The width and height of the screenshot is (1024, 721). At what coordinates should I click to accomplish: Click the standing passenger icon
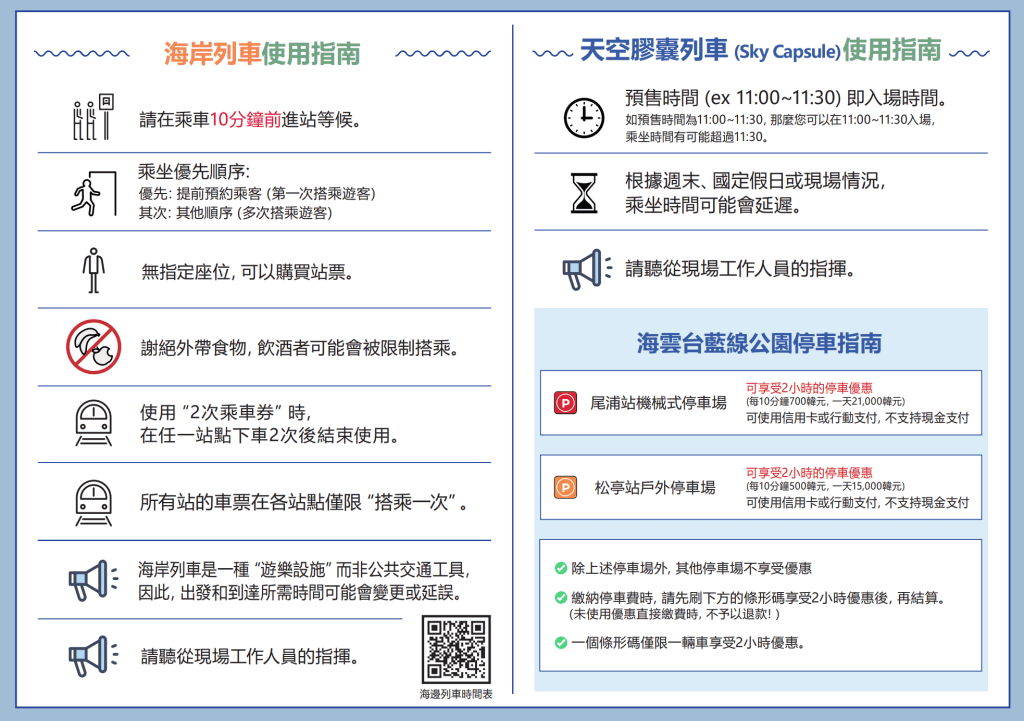pos(93,270)
